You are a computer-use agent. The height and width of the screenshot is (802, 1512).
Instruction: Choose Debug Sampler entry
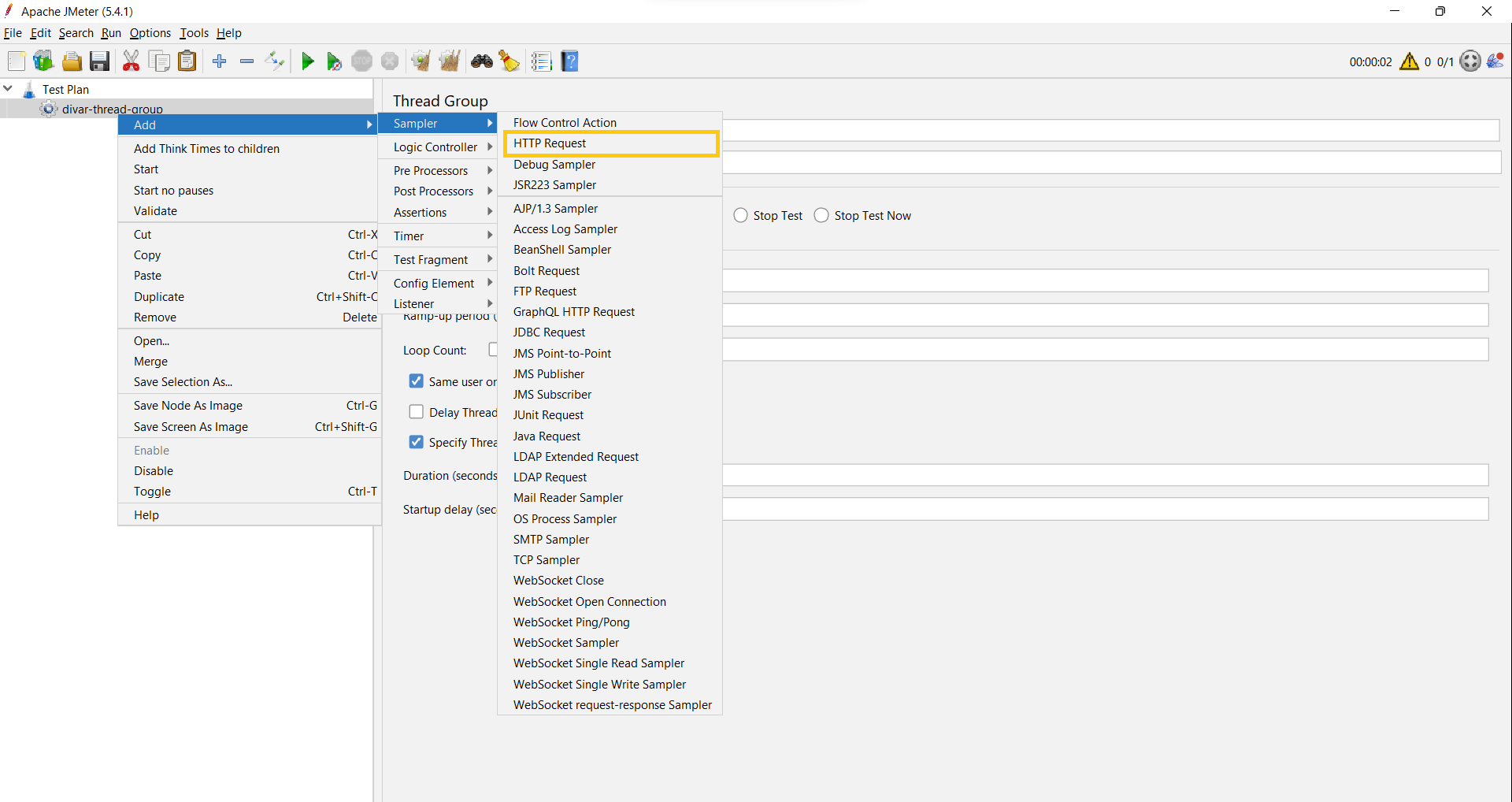coord(610,165)
